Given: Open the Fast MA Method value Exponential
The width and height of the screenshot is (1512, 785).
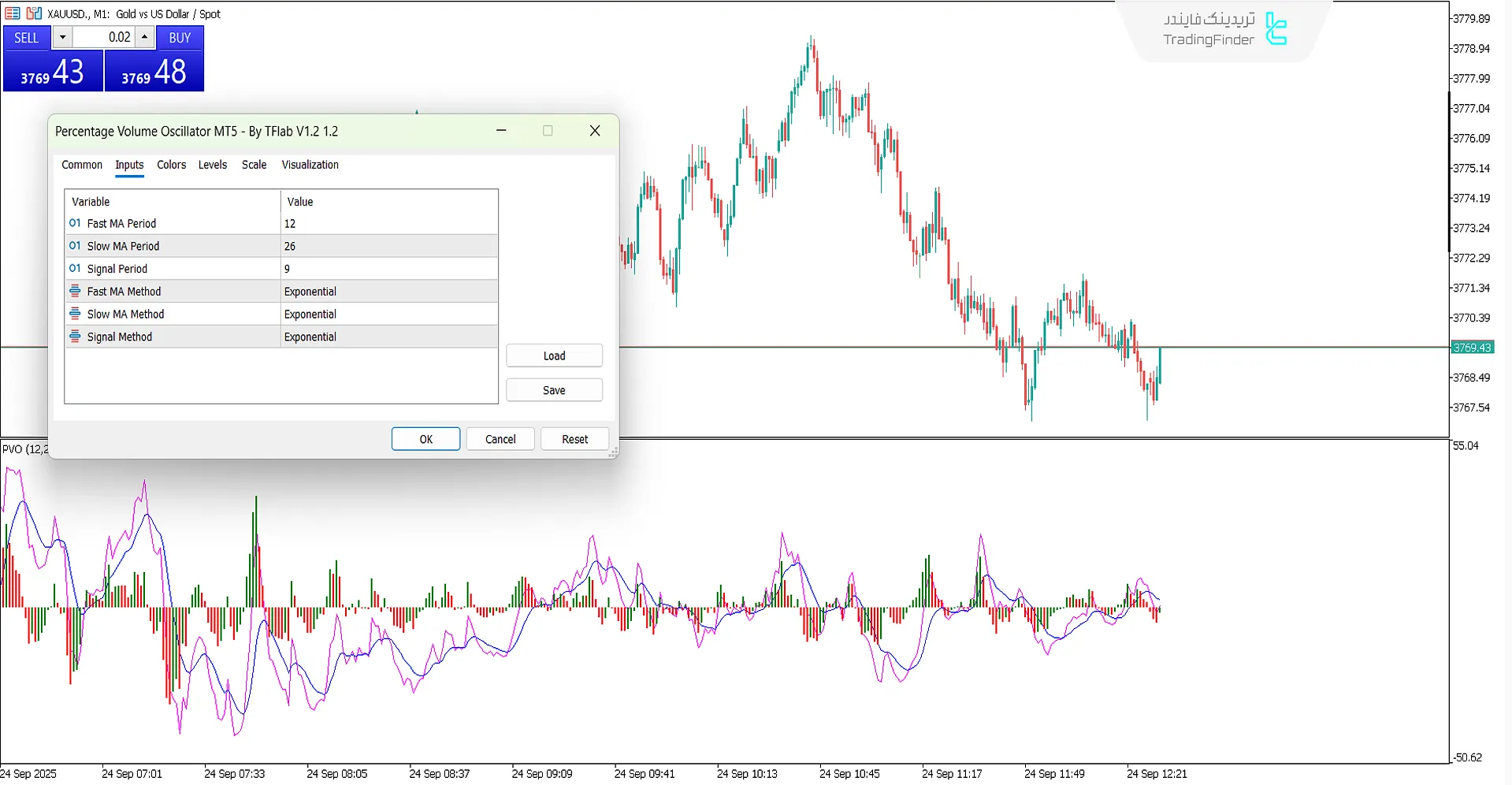Looking at the screenshot, I should point(388,292).
